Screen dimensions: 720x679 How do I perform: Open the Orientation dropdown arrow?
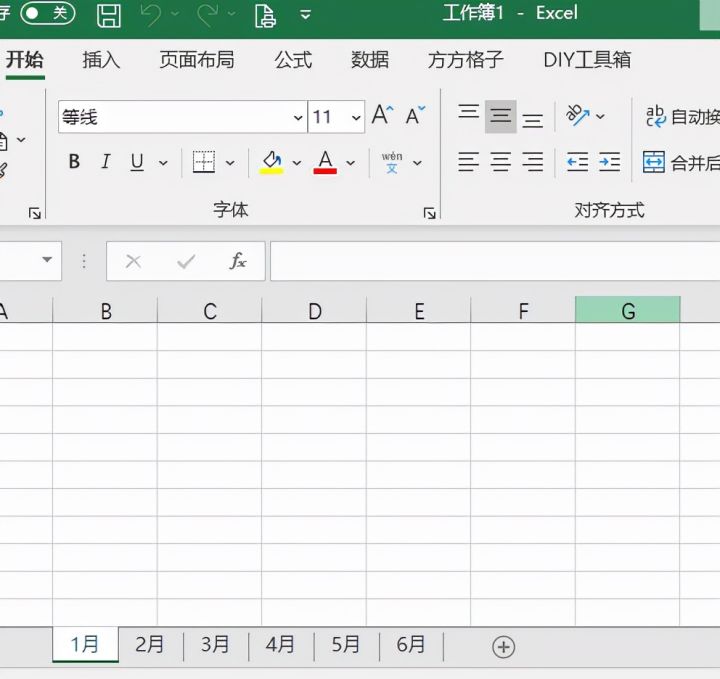[x=600, y=117]
